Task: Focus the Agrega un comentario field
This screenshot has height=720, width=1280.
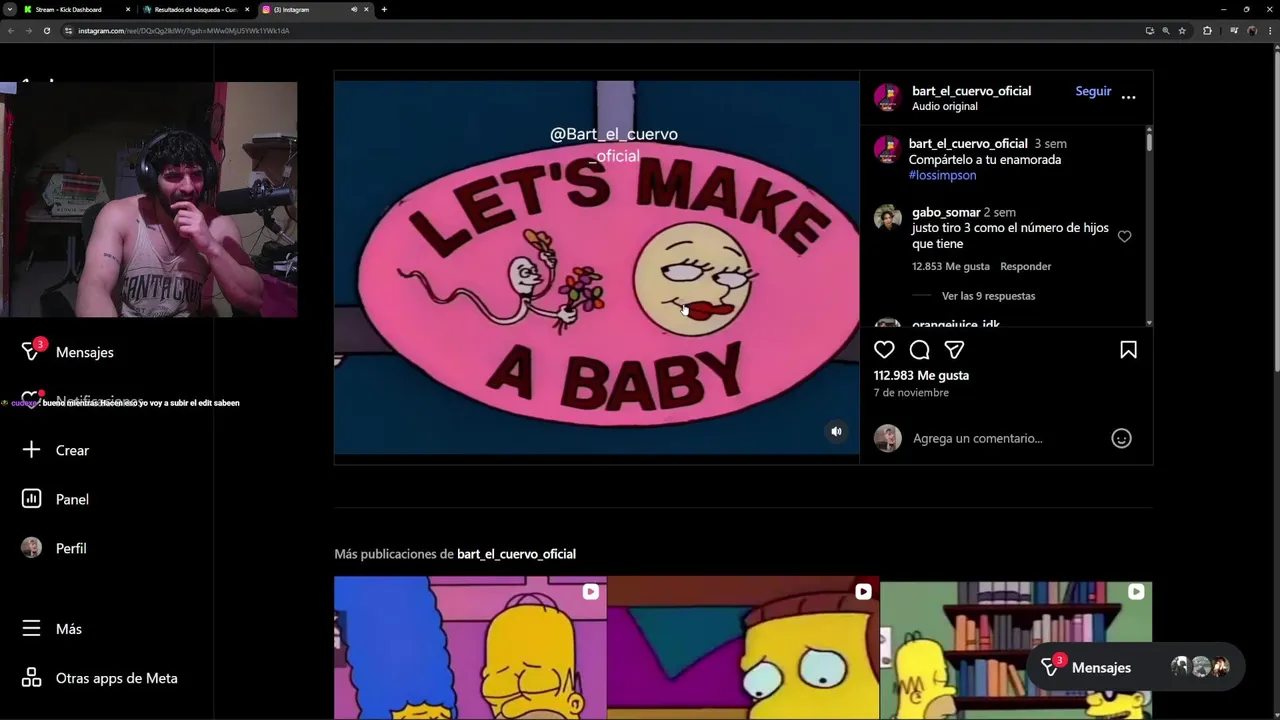Action: (1005, 438)
